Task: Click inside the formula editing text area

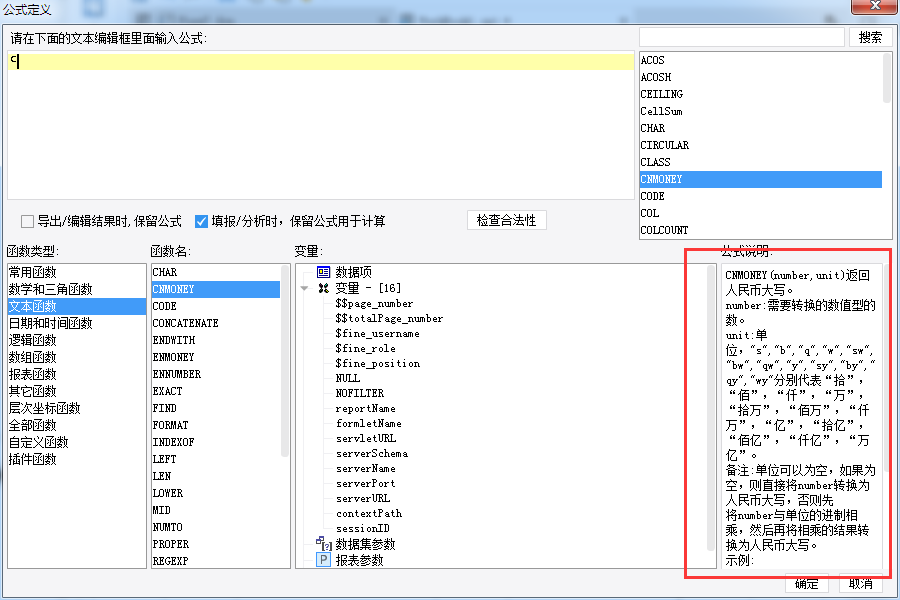Action: (320, 125)
